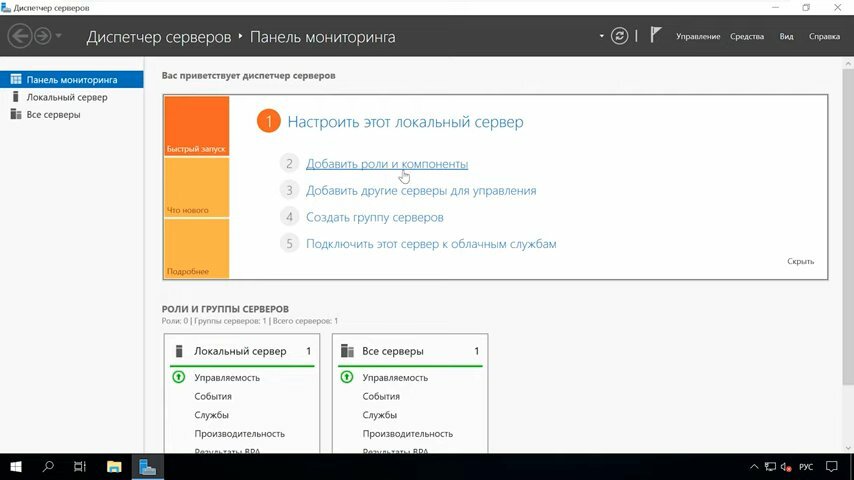Switch the РУС input language indicator

[x=806, y=467]
